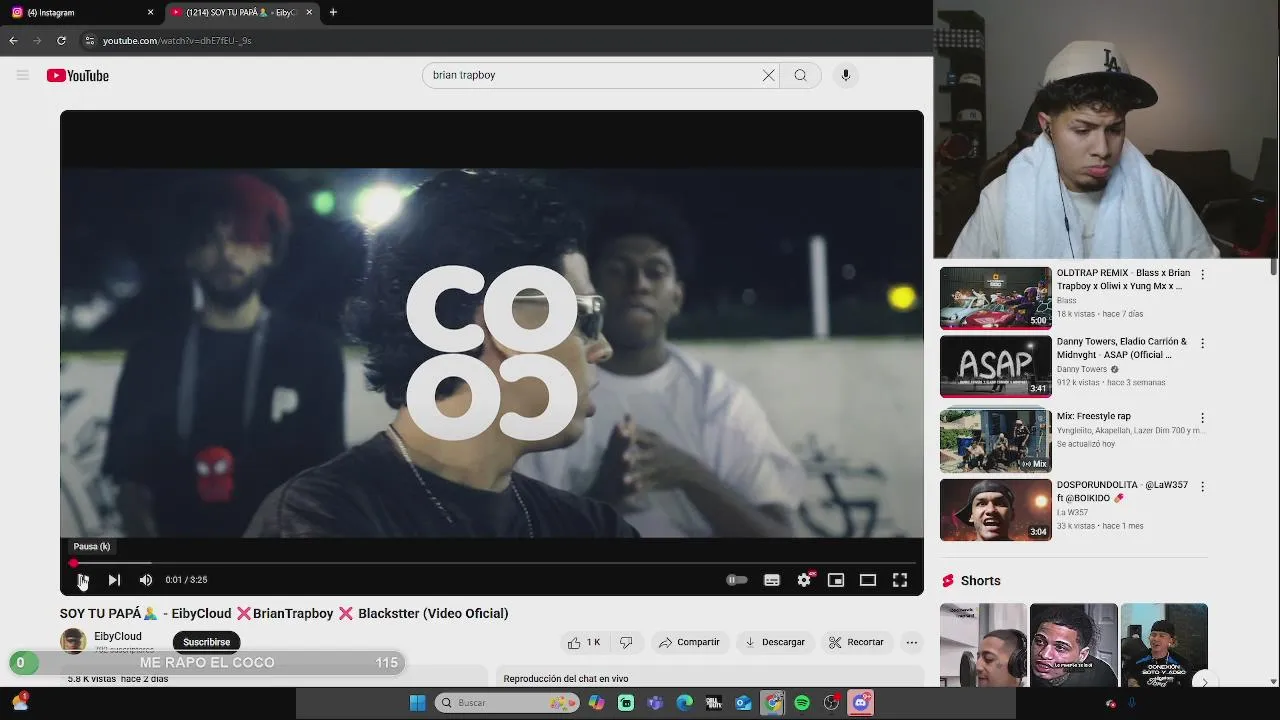1280x720 pixels.
Task: Go forward in browser history
Action: pyautogui.click(x=37, y=40)
